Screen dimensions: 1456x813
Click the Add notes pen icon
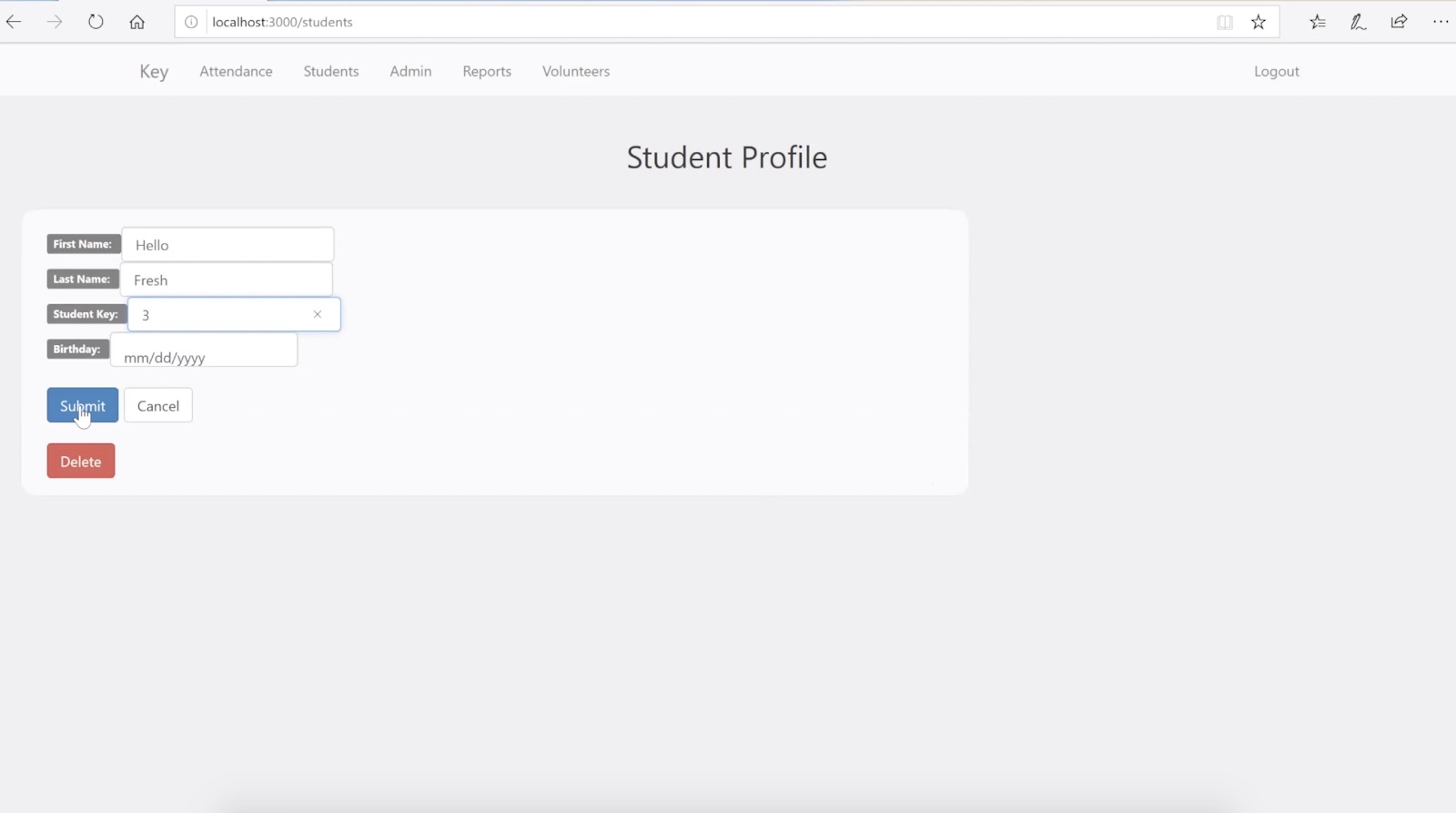(1358, 22)
